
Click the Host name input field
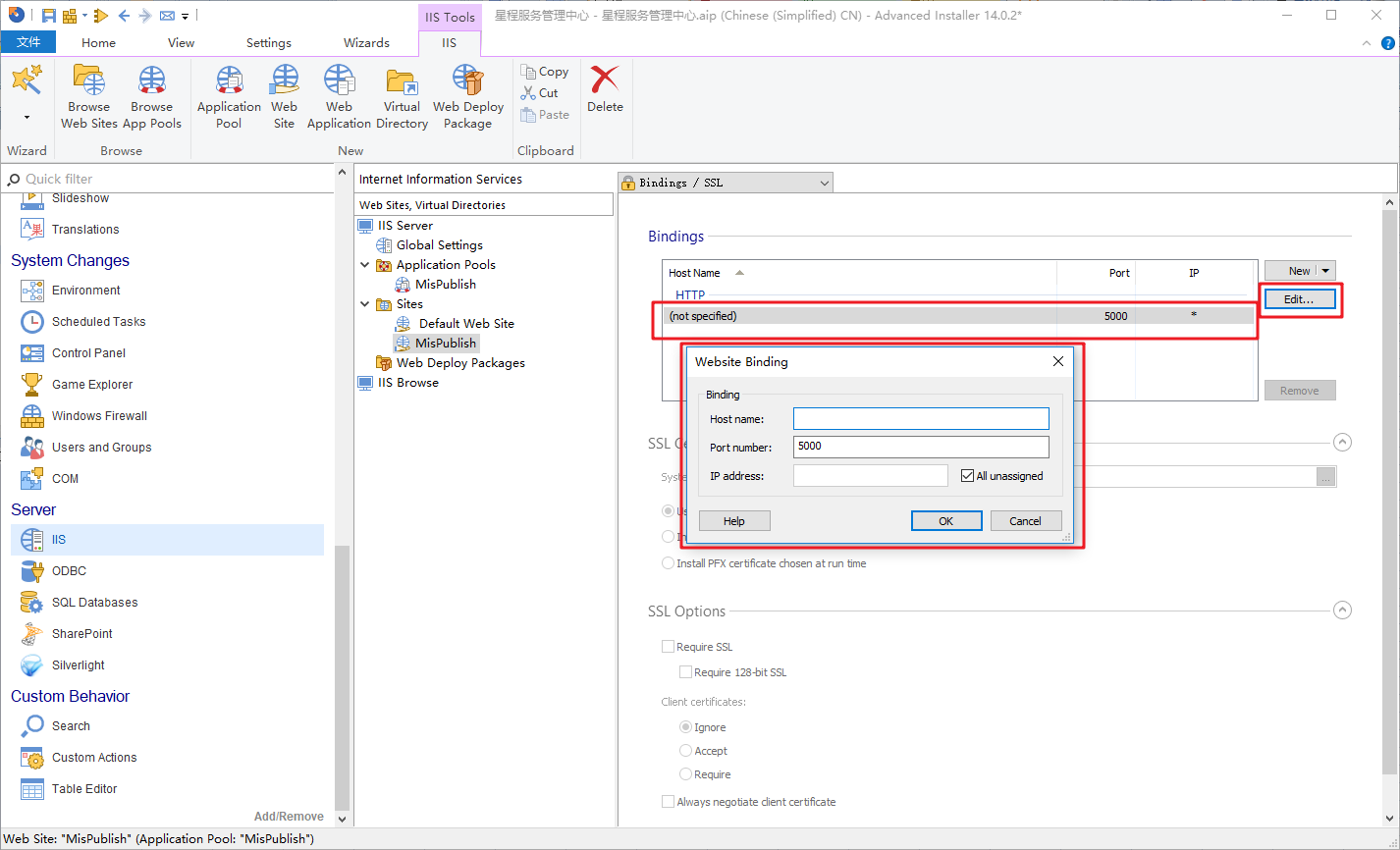click(921, 419)
